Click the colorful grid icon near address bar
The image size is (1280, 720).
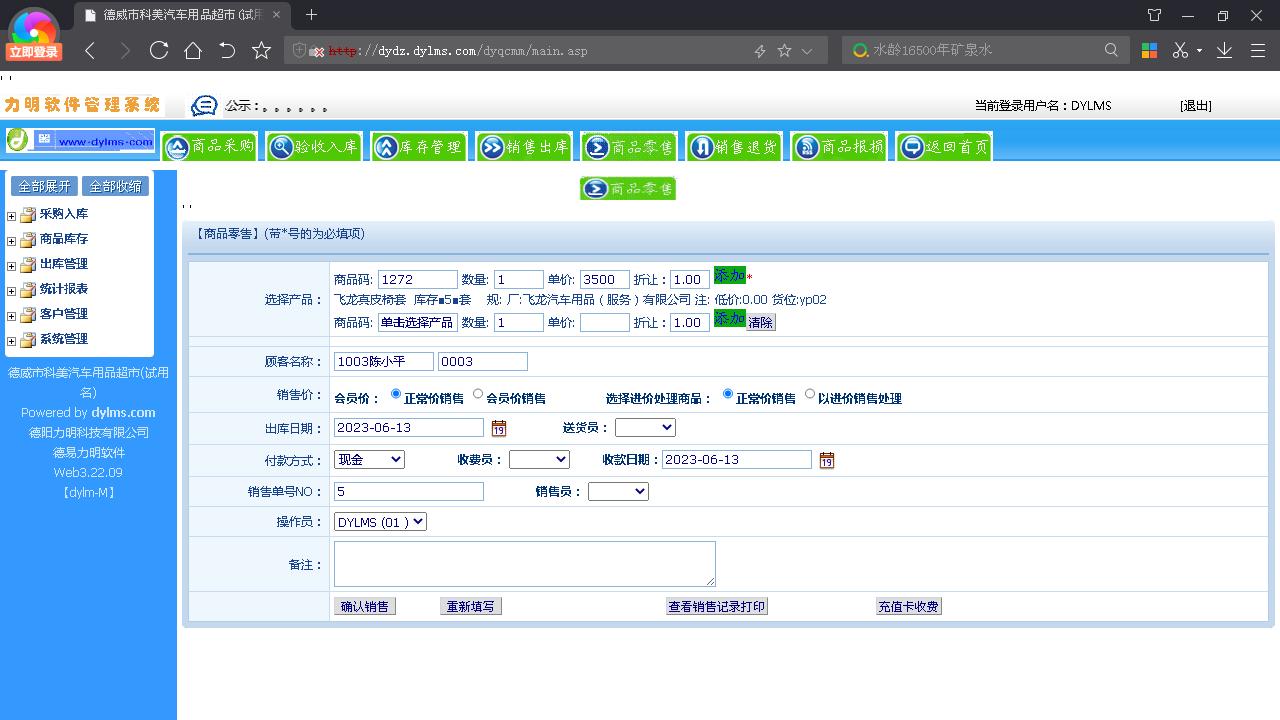pos(1148,49)
